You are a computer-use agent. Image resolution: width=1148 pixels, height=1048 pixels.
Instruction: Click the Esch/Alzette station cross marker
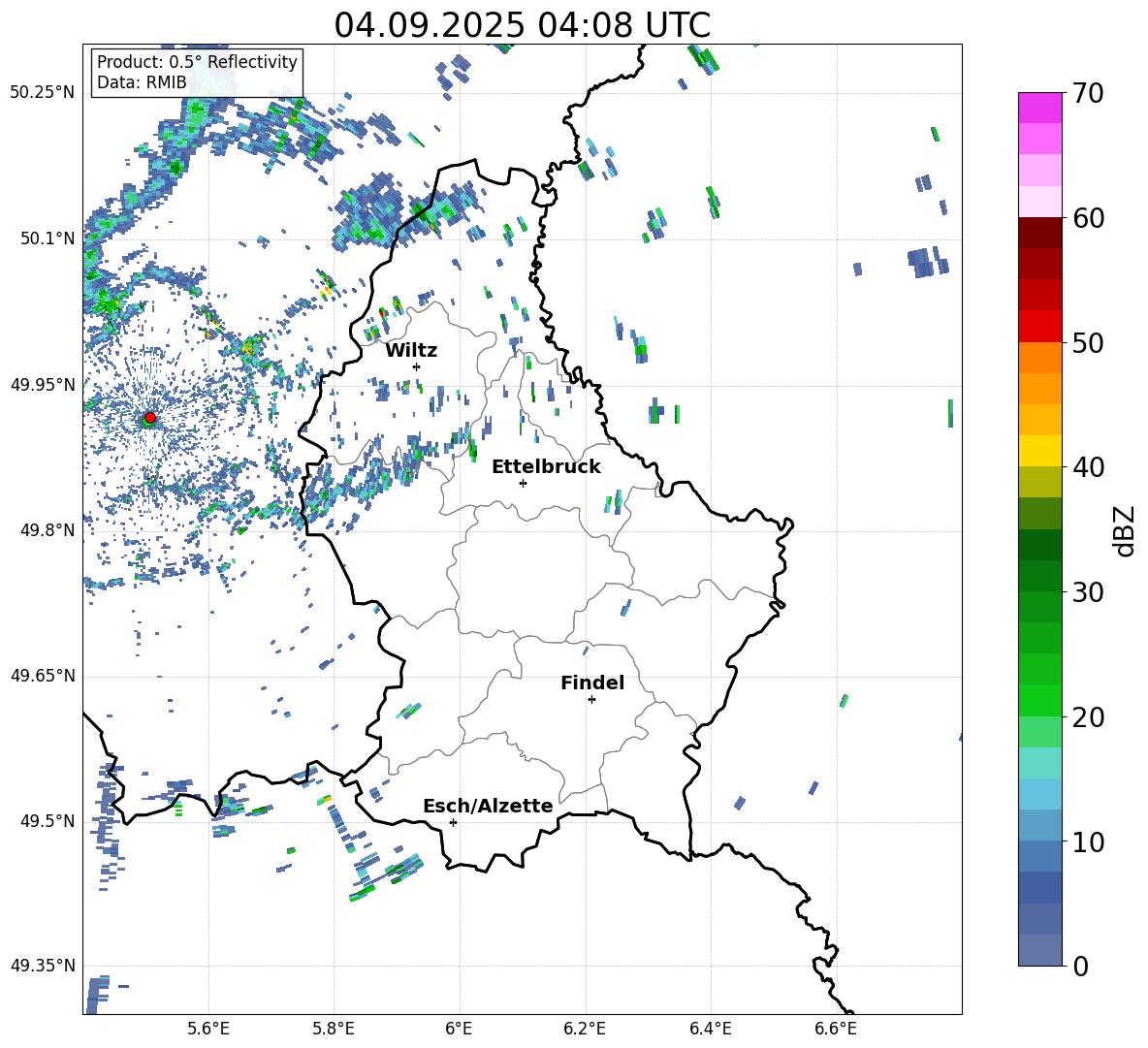point(453,822)
